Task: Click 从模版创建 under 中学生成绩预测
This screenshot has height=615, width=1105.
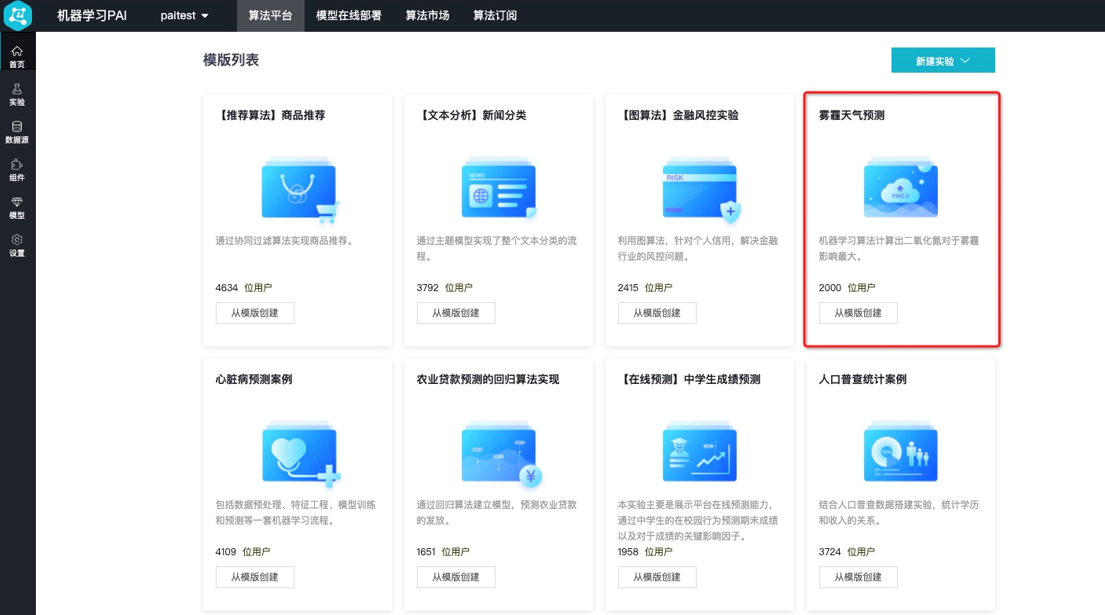Action: 657,577
